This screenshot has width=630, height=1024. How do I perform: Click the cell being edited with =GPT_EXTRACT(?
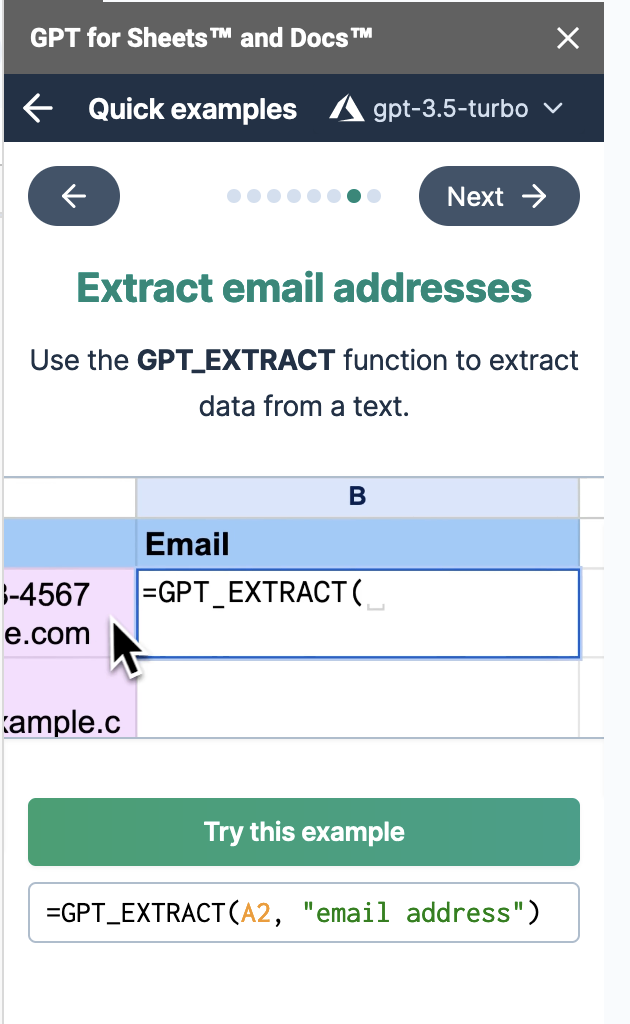click(357, 613)
